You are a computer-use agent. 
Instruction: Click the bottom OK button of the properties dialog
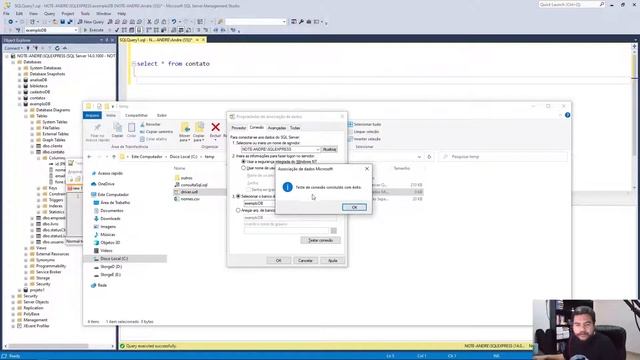coord(278,260)
